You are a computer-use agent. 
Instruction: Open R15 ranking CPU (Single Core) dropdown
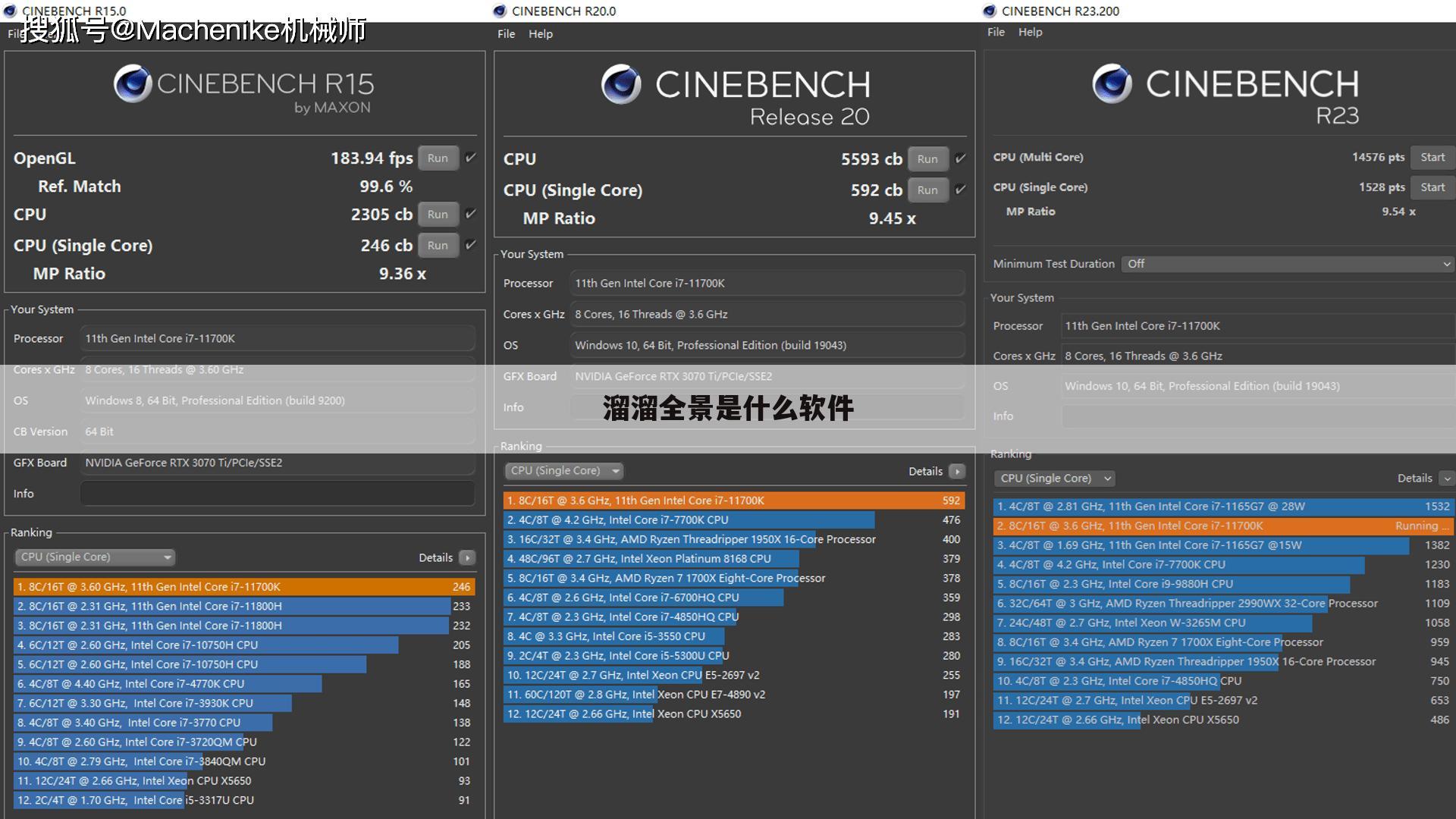[x=95, y=557]
